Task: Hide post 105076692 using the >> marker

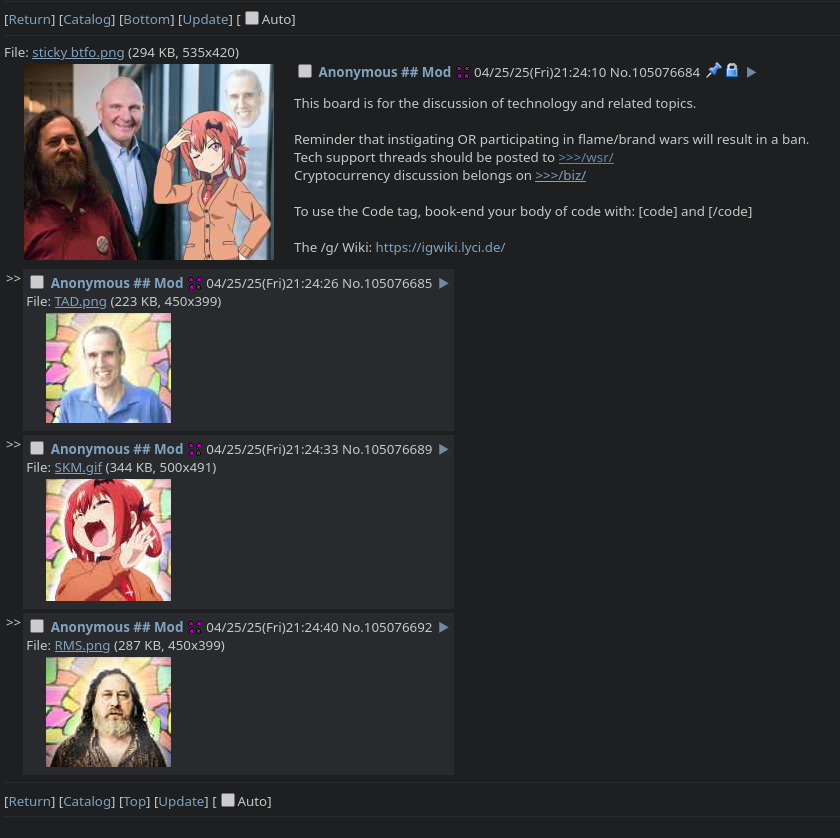Action: 13,623
